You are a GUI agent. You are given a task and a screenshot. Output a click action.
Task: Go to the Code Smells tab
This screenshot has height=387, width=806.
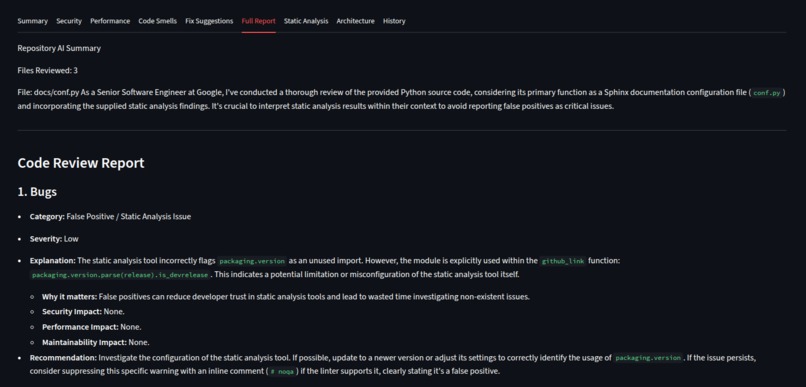(157, 21)
